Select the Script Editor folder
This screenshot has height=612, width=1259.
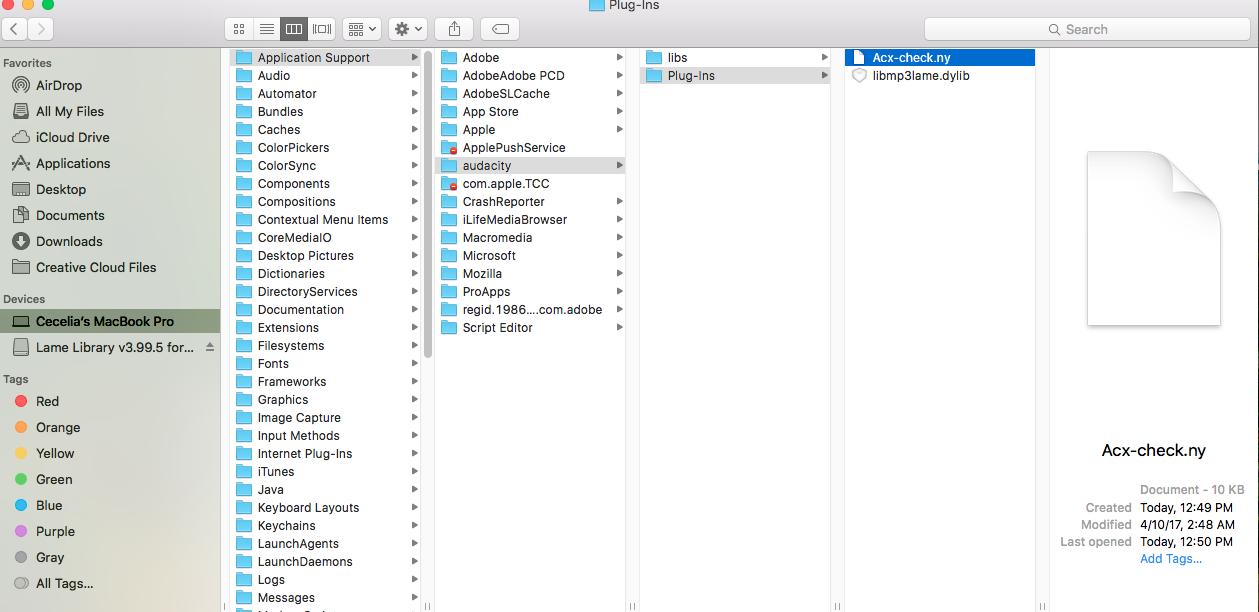pos(530,327)
